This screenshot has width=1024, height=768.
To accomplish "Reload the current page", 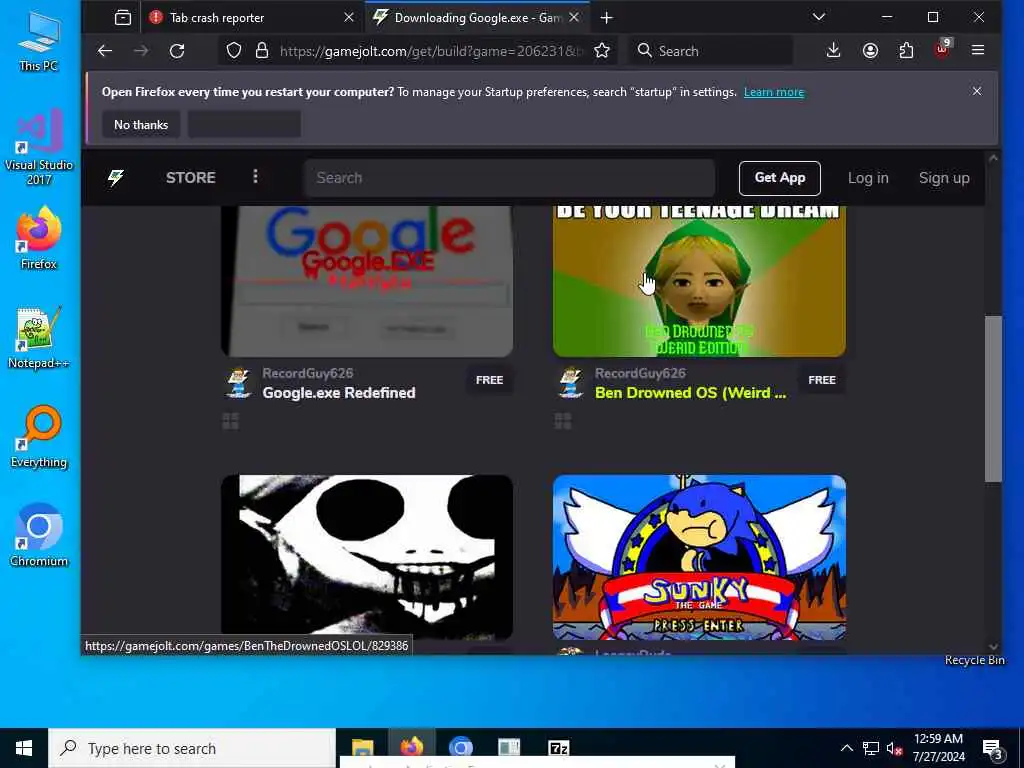I will (x=177, y=51).
